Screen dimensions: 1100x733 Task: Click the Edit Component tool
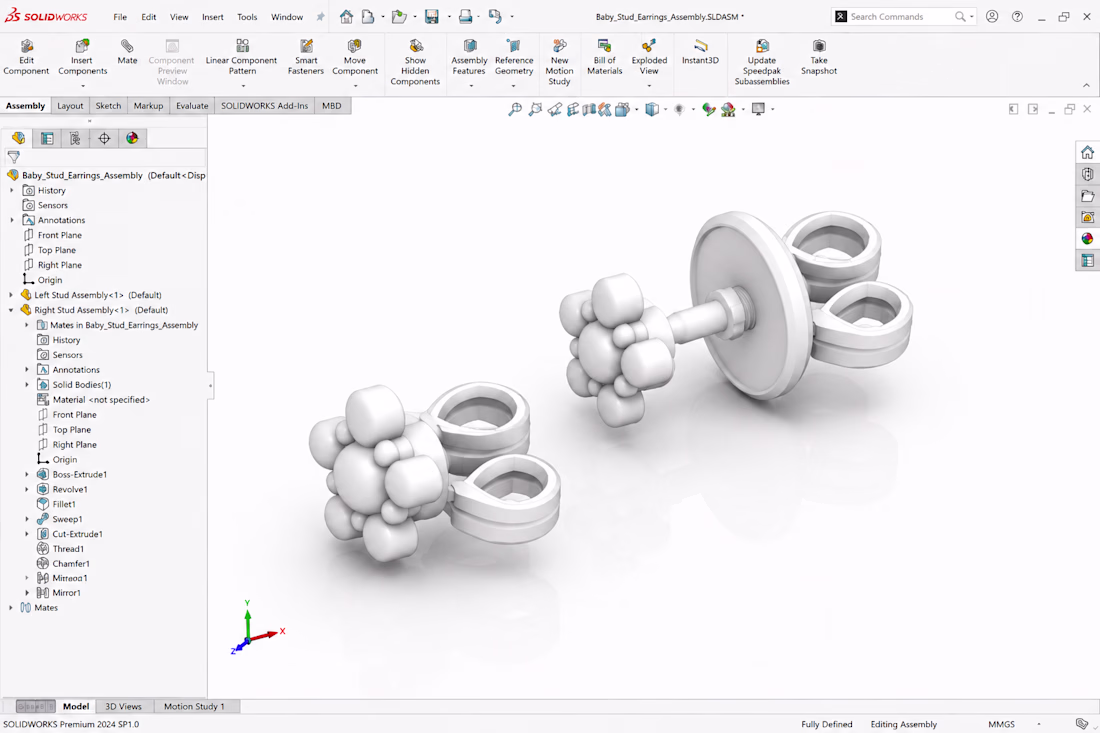coord(26,57)
